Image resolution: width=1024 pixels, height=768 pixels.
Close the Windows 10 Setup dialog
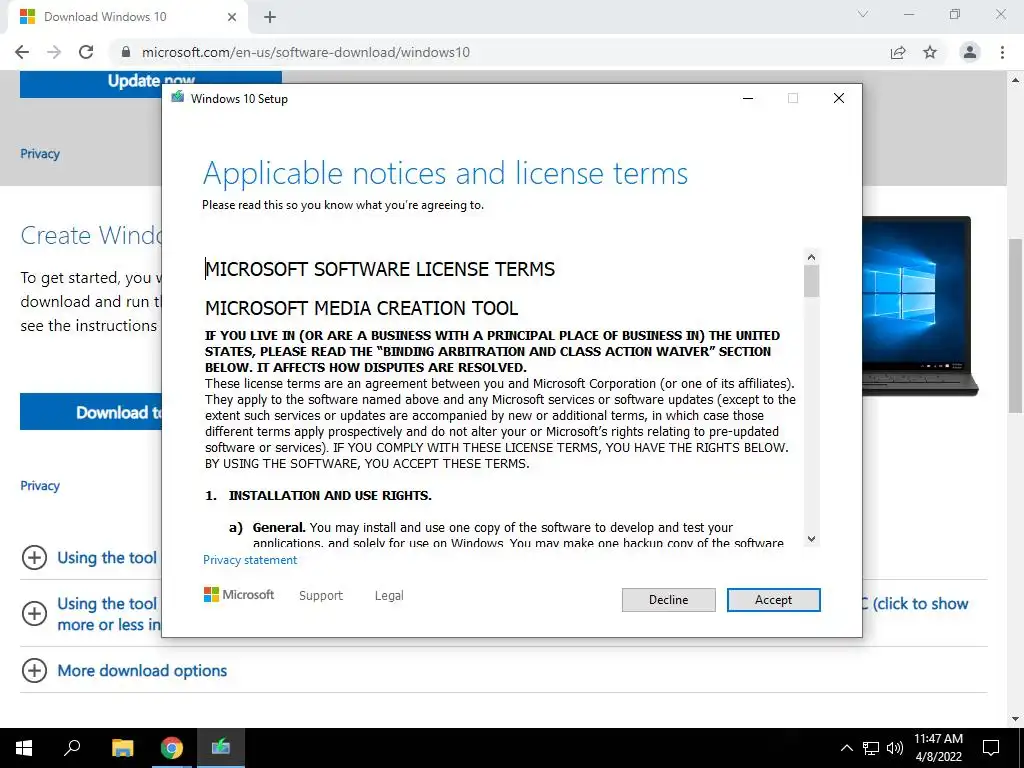pyautogui.click(x=839, y=99)
